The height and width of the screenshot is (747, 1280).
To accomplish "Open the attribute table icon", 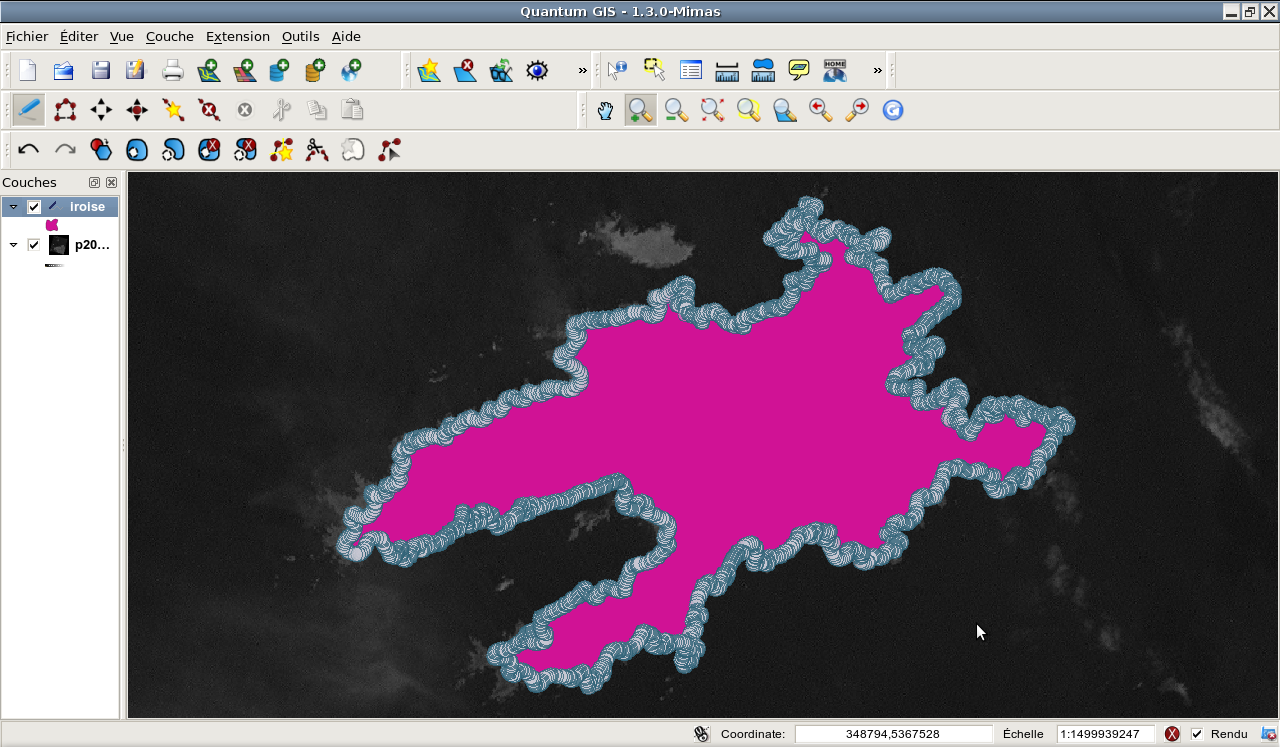I will pyautogui.click(x=691, y=70).
